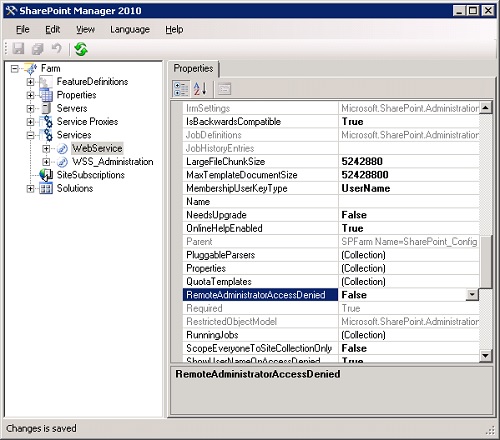Click the WSS_Administration node icon
Screen dimensions: 500x440
pos(62,162)
